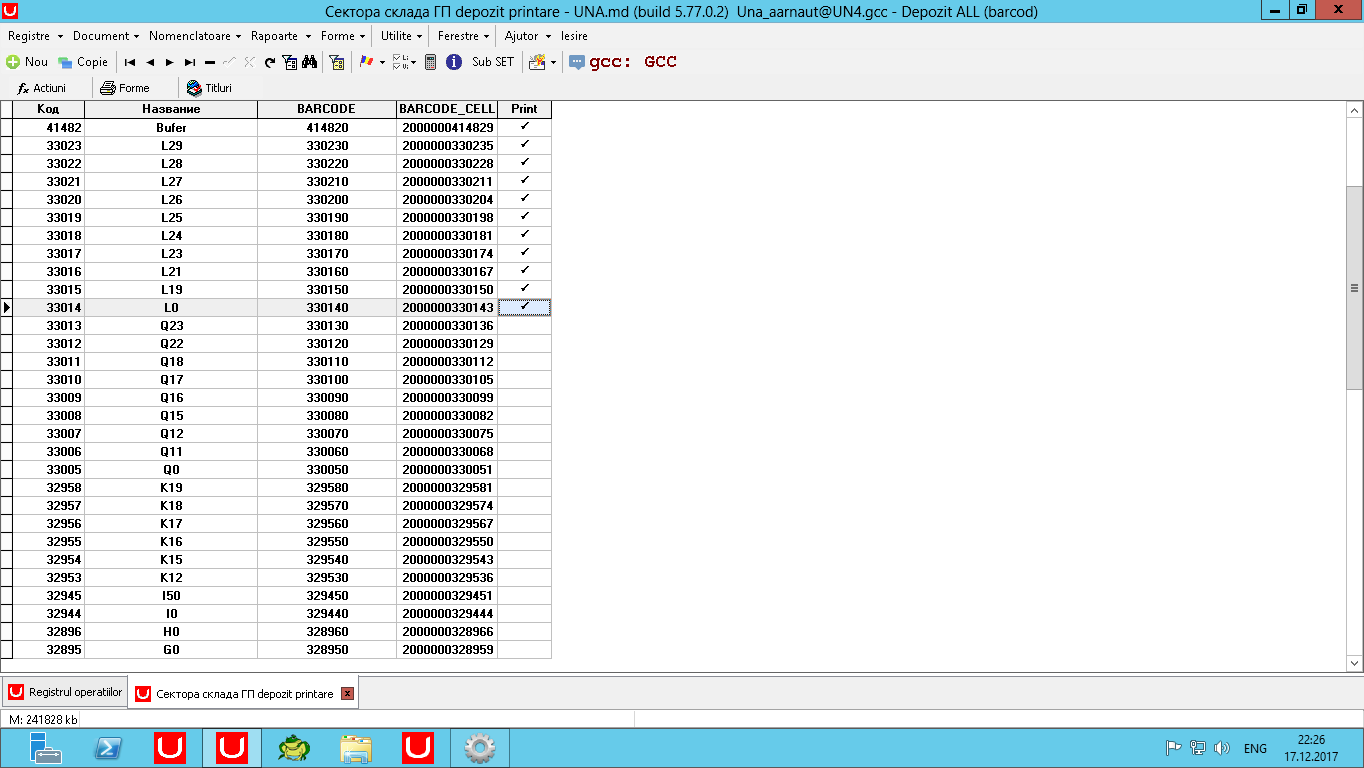Click the yellow filter icon after binoculars
The width and height of the screenshot is (1364, 768).
(338, 62)
